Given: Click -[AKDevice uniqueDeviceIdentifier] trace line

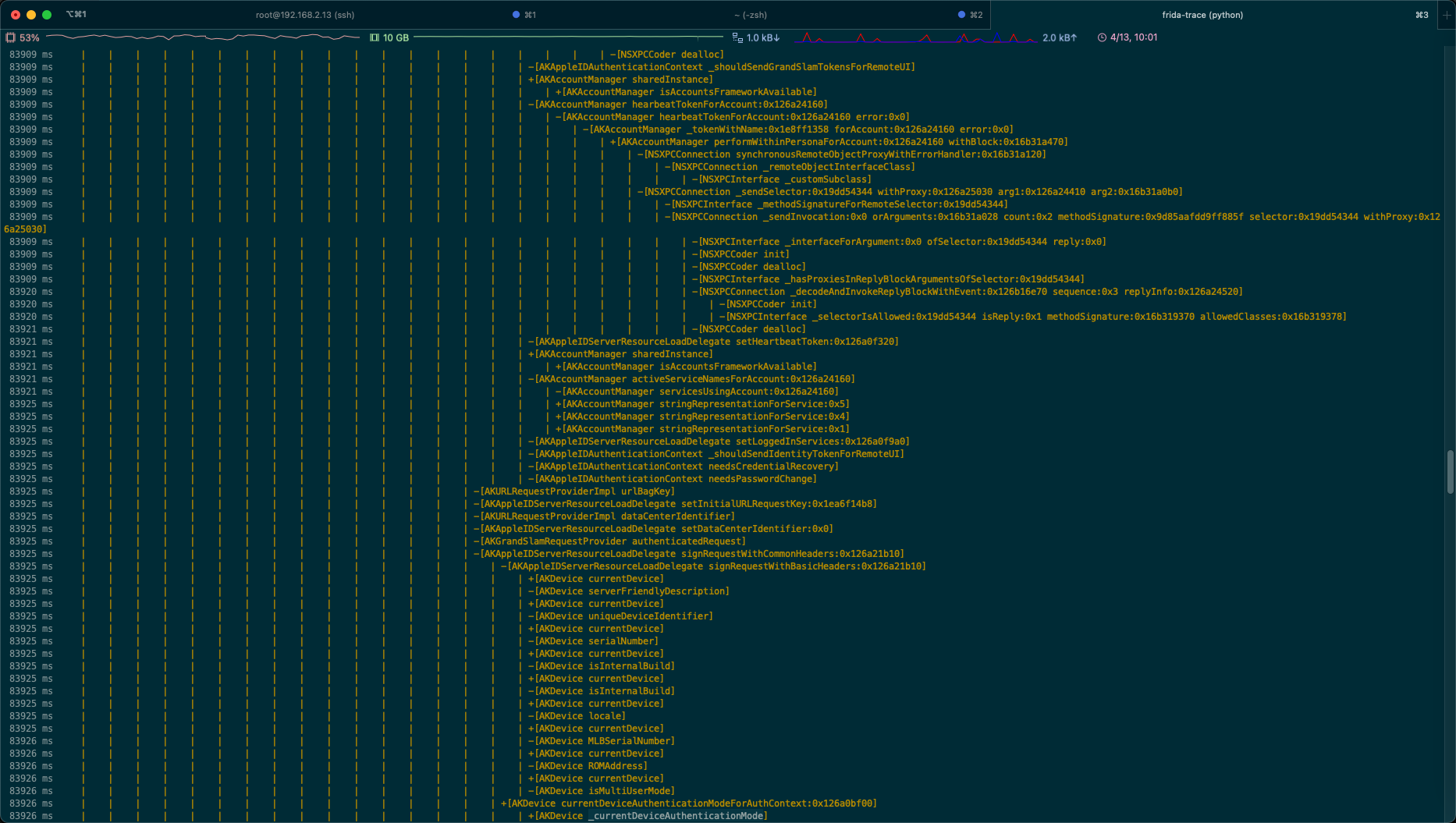Looking at the screenshot, I should [x=620, y=616].
